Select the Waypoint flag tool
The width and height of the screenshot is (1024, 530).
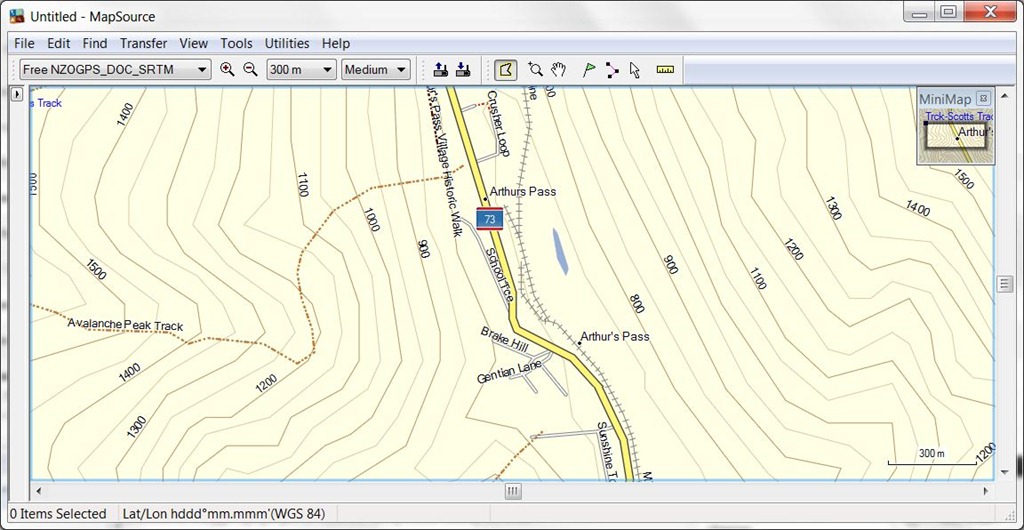click(589, 69)
